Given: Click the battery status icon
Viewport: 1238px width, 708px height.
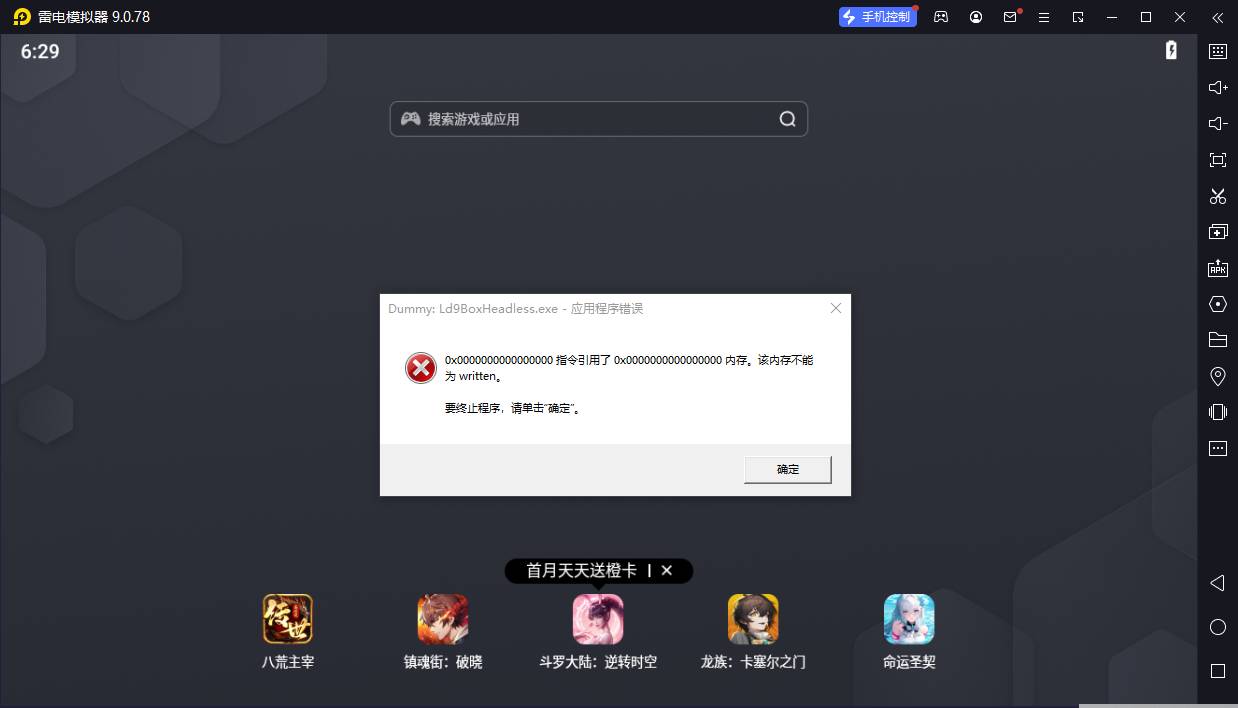Looking at the screenshot, I should tap(1171, 50).
